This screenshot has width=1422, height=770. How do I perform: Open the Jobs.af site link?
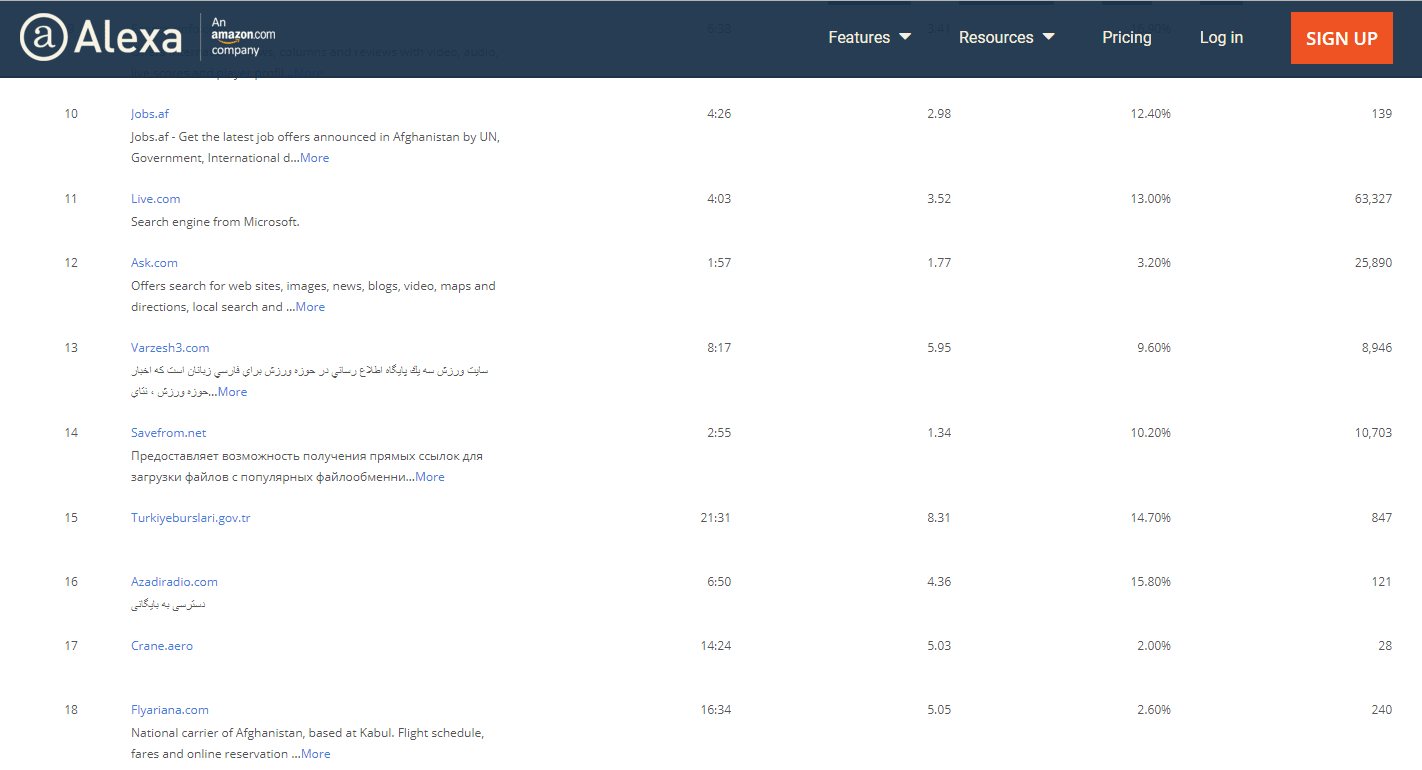pyautogui.click(x=150, y=114)
